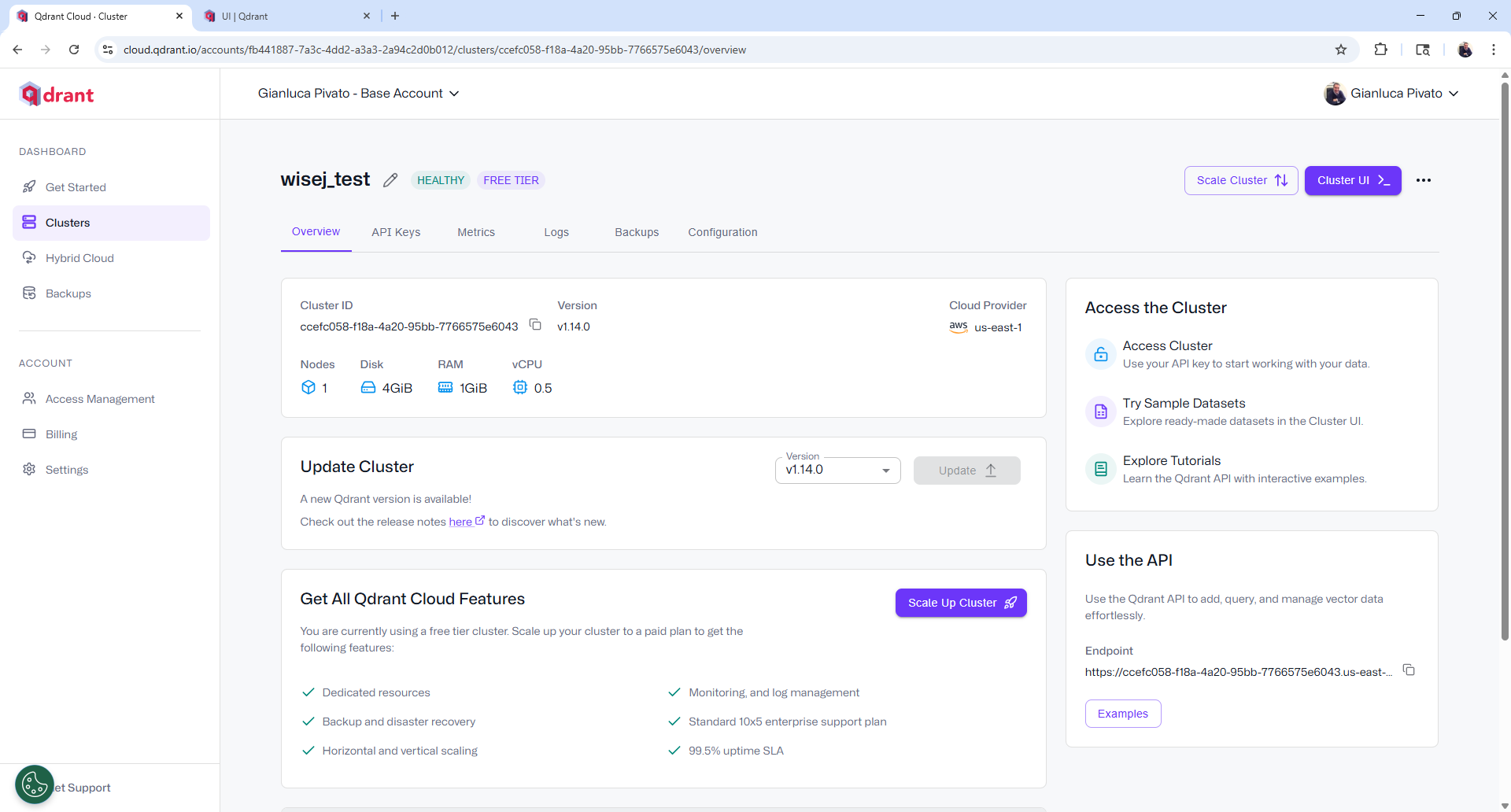Viewport: 1511px width, 812px height.
Task: Open the Configuration tab
Action: point(722,232)
